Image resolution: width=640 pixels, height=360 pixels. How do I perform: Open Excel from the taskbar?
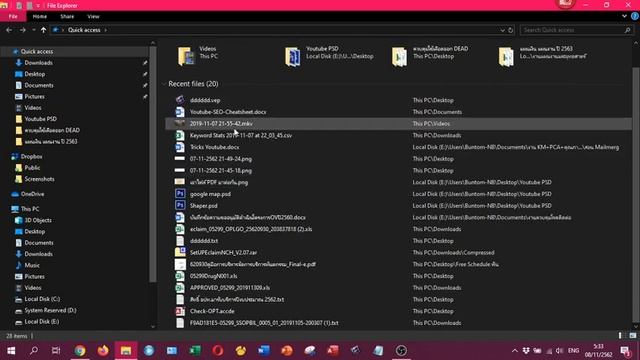point(195,351)
